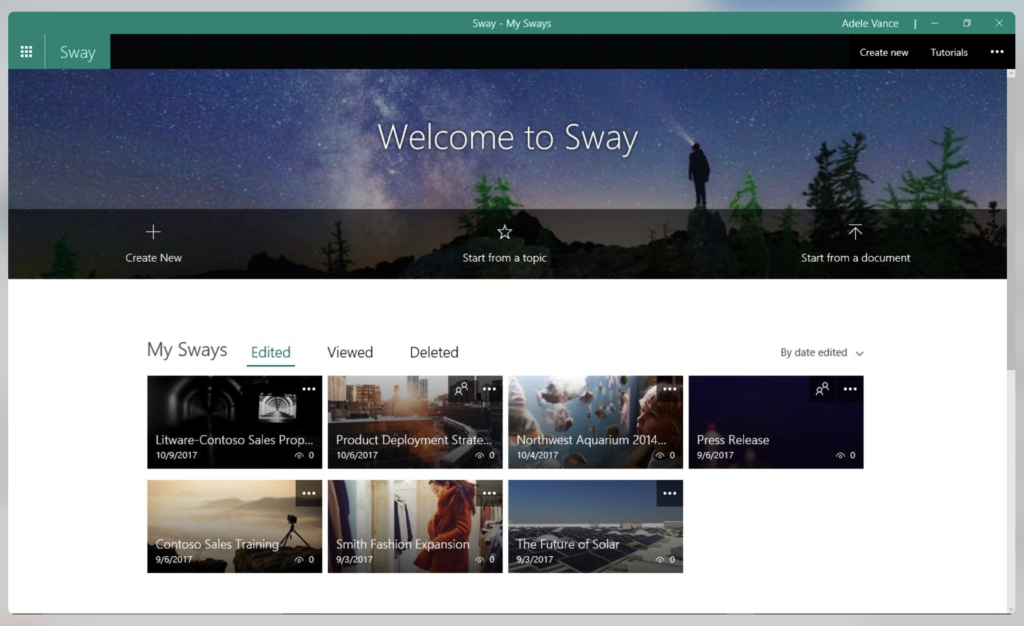Viewport: 1024px width, 626px height.
Task: Click views eye icon on Contoso Sales Training card
Action: (299, 560)
